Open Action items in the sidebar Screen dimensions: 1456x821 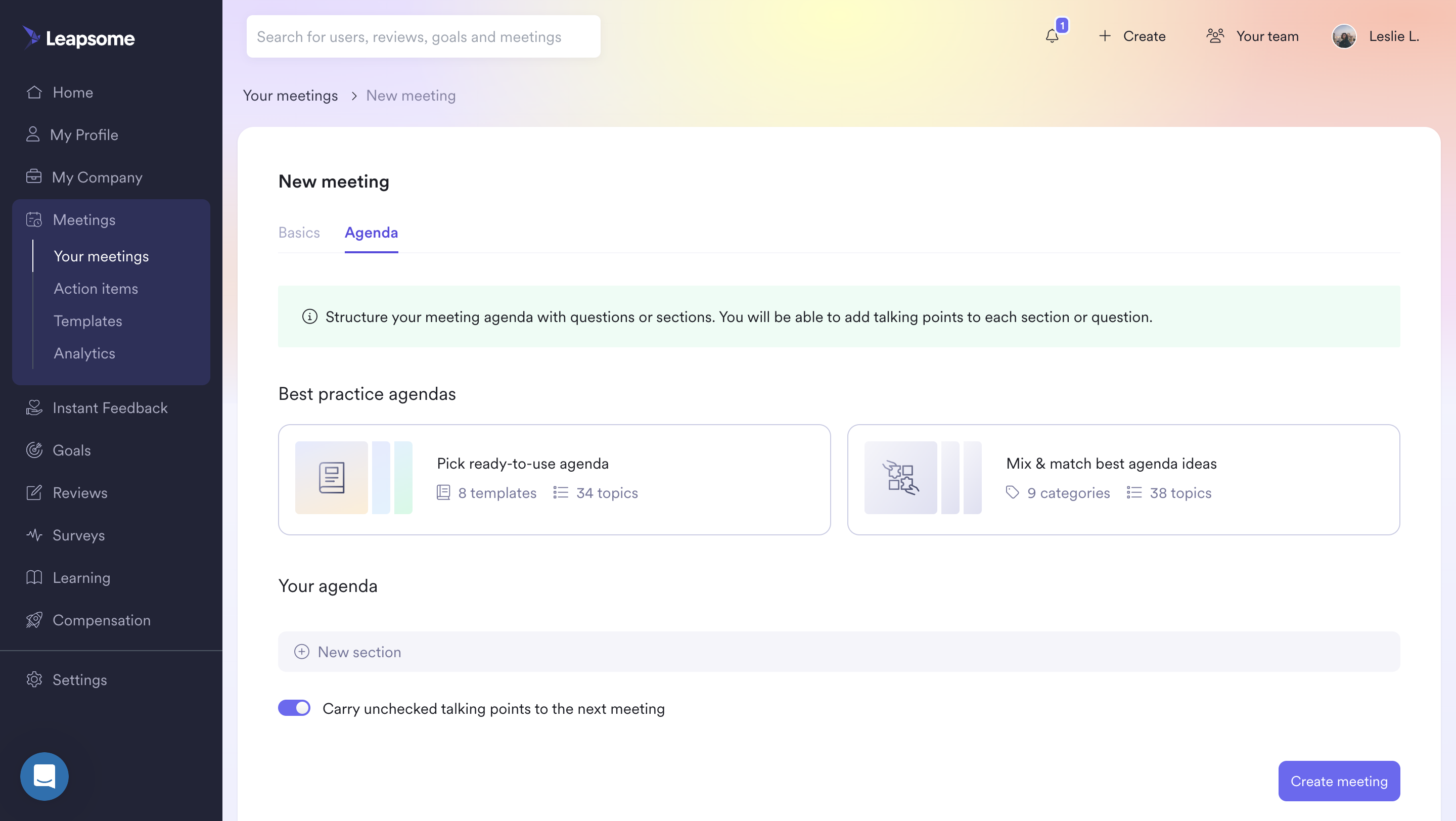(x=96, y=288)
